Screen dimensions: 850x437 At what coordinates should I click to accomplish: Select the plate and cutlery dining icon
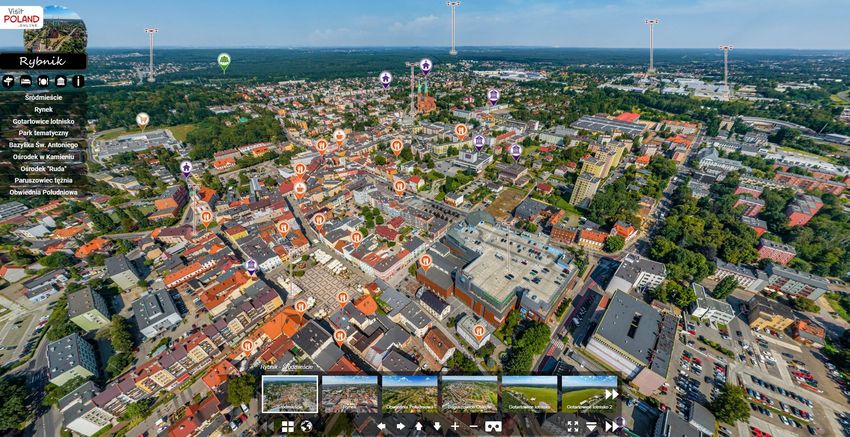[x=43, y=81]
